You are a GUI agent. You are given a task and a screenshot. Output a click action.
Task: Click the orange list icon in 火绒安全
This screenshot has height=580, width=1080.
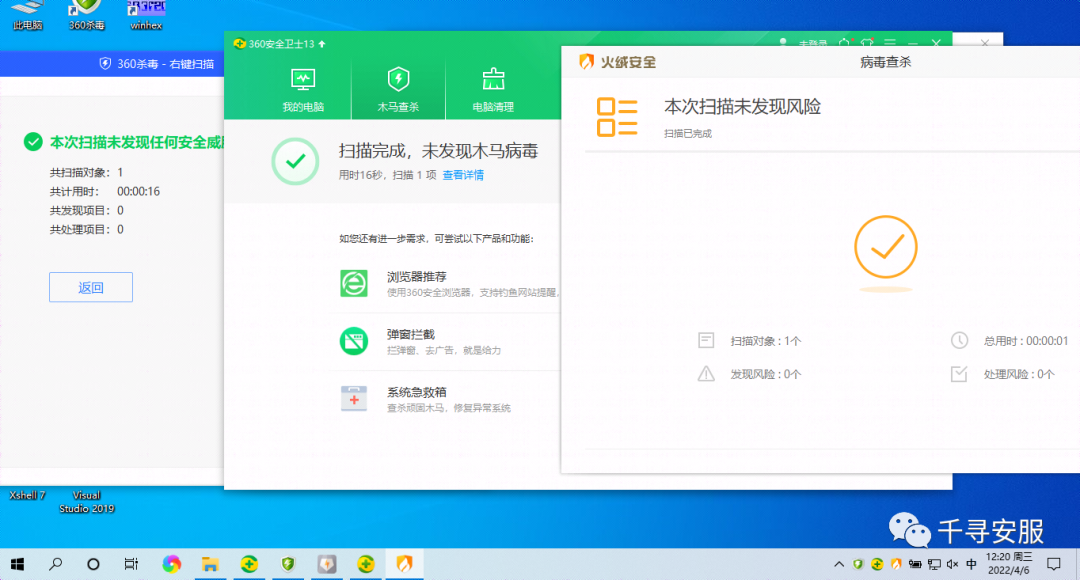click(617, 117)
